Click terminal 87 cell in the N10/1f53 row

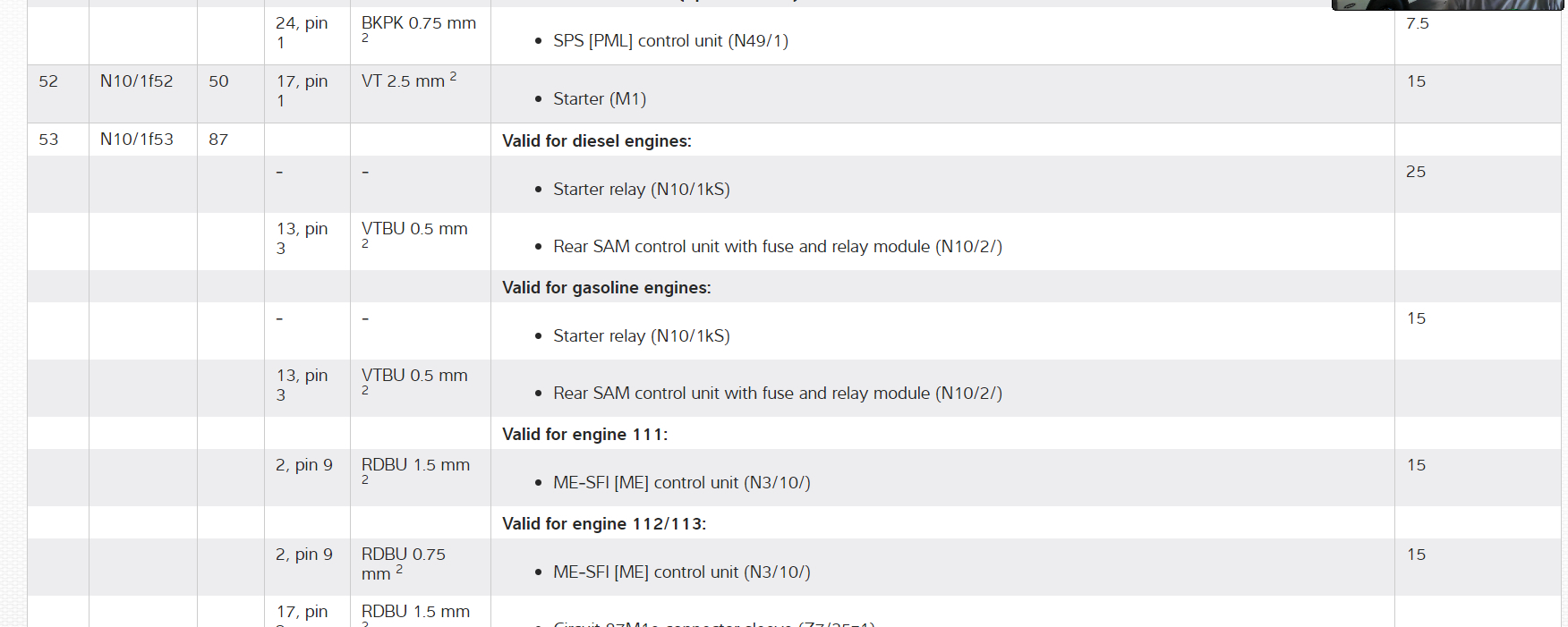pyautogui.click(x=218, y=140)
